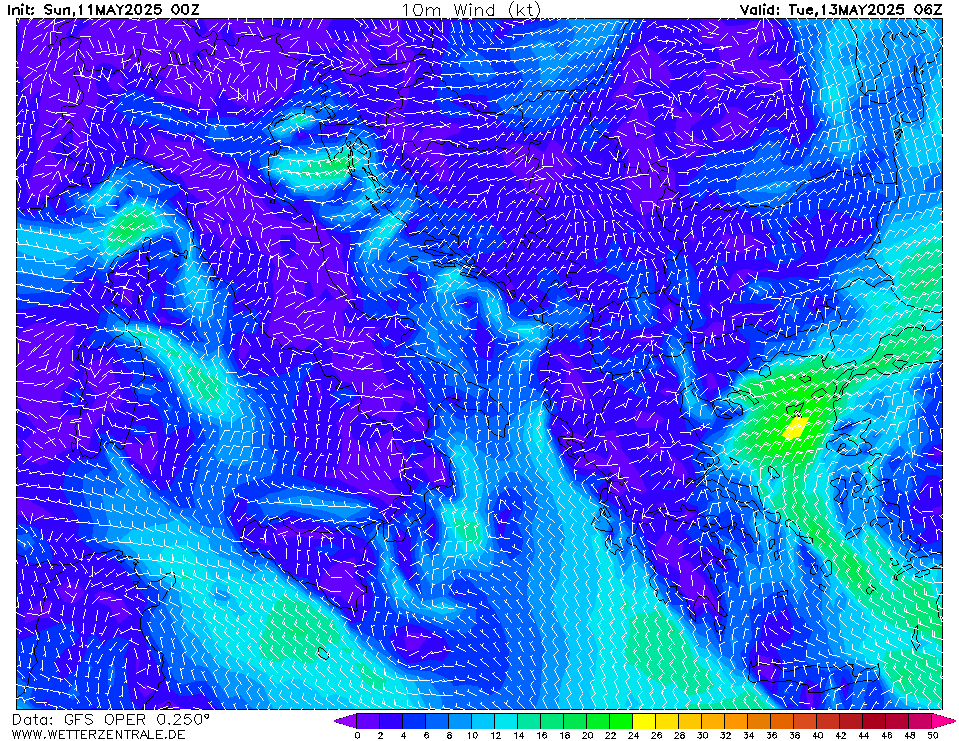Click the legend value 30

[702, 735]
